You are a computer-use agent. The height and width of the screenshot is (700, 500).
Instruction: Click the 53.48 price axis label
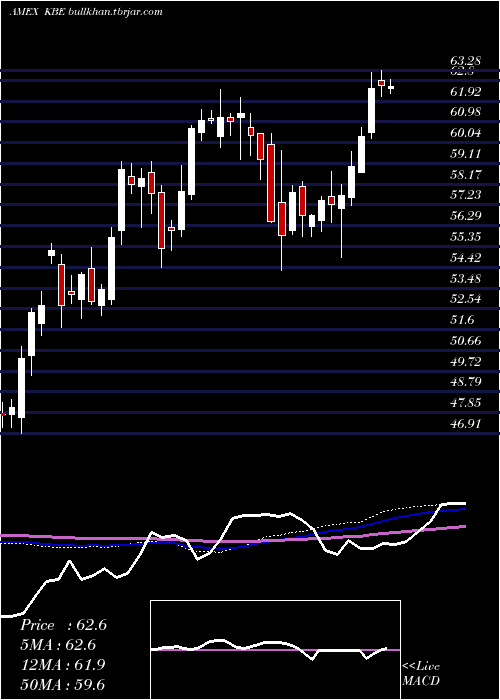(x=466, y=279)
